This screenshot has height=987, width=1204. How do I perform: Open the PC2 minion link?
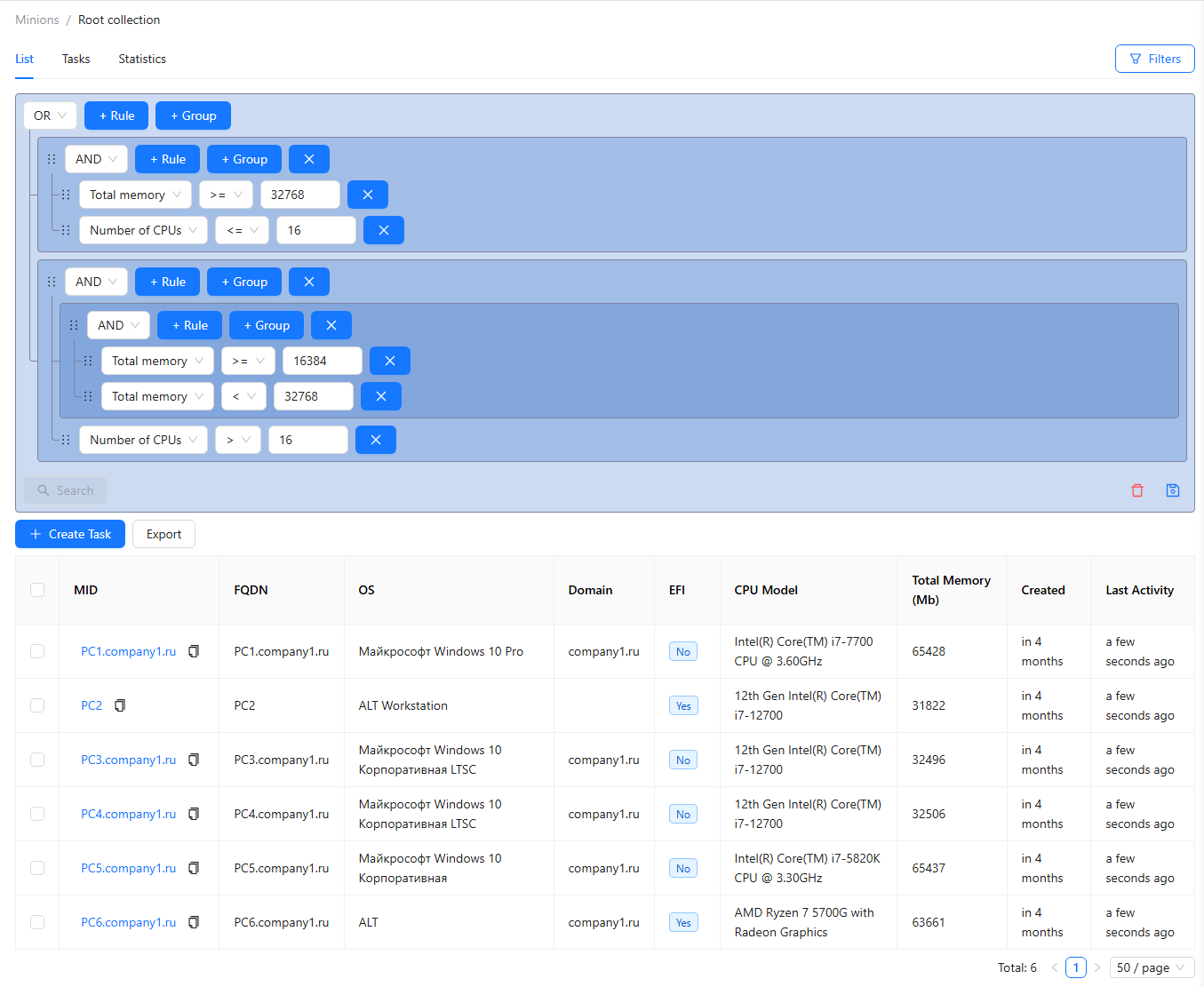point(92,705)
